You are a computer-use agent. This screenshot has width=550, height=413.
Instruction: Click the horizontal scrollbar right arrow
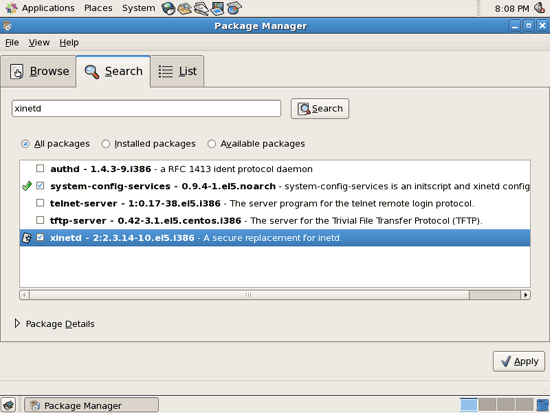pos(525,295)
